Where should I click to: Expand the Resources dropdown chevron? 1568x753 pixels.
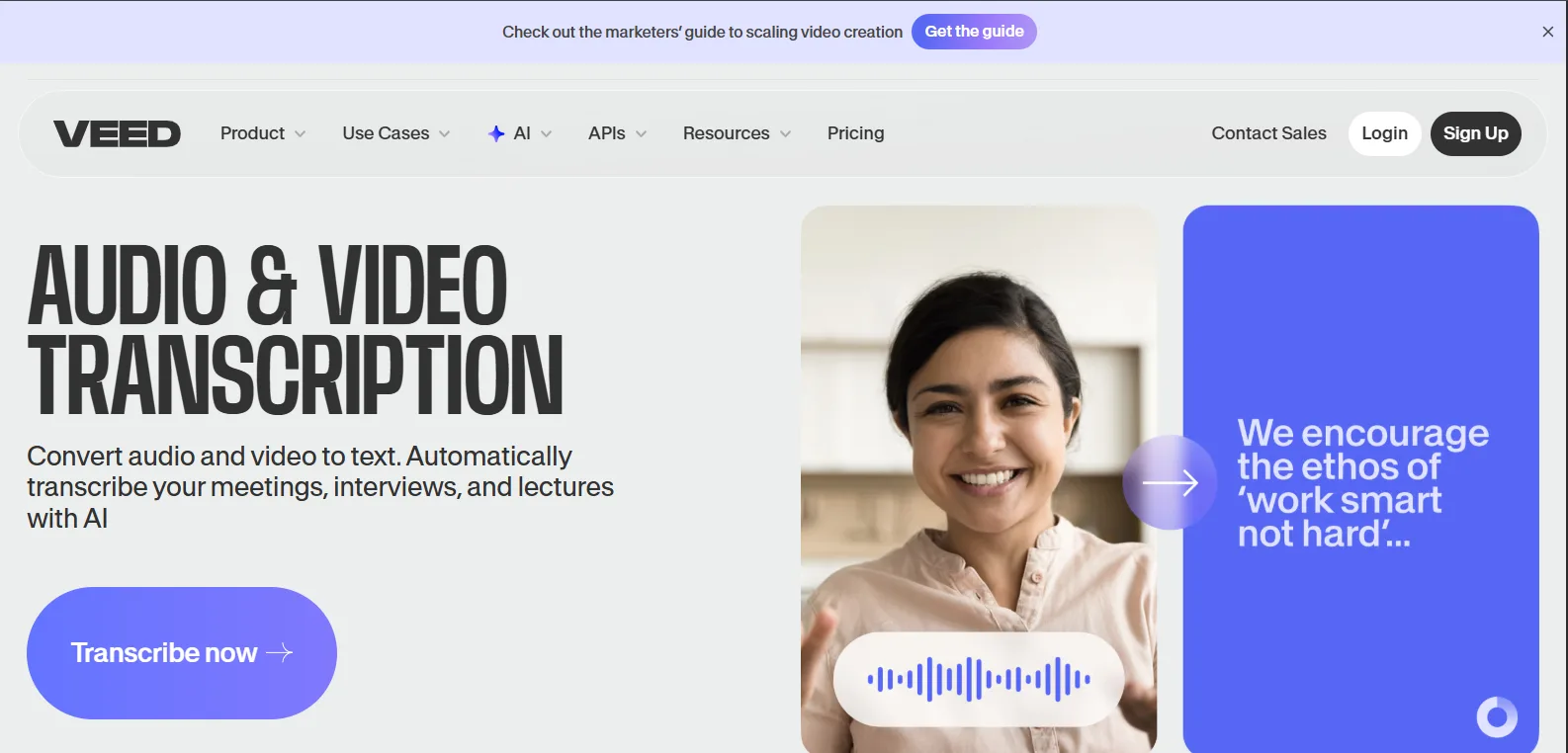coord(785,134)
